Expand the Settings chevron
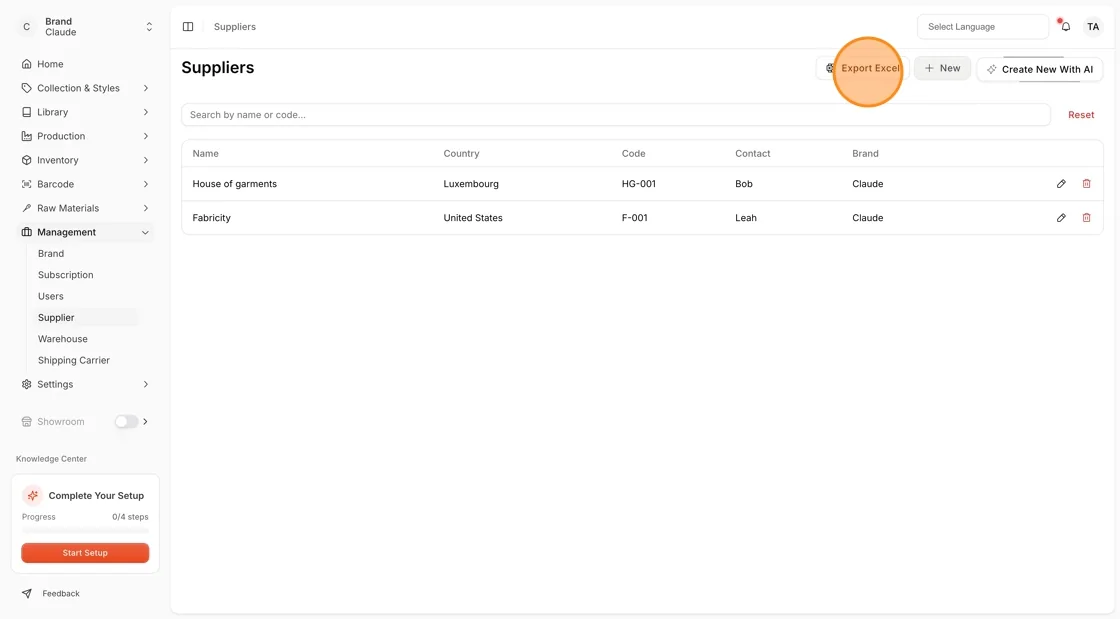Image resolution: width=1120 pixels, height=619 pixels. 146,384
